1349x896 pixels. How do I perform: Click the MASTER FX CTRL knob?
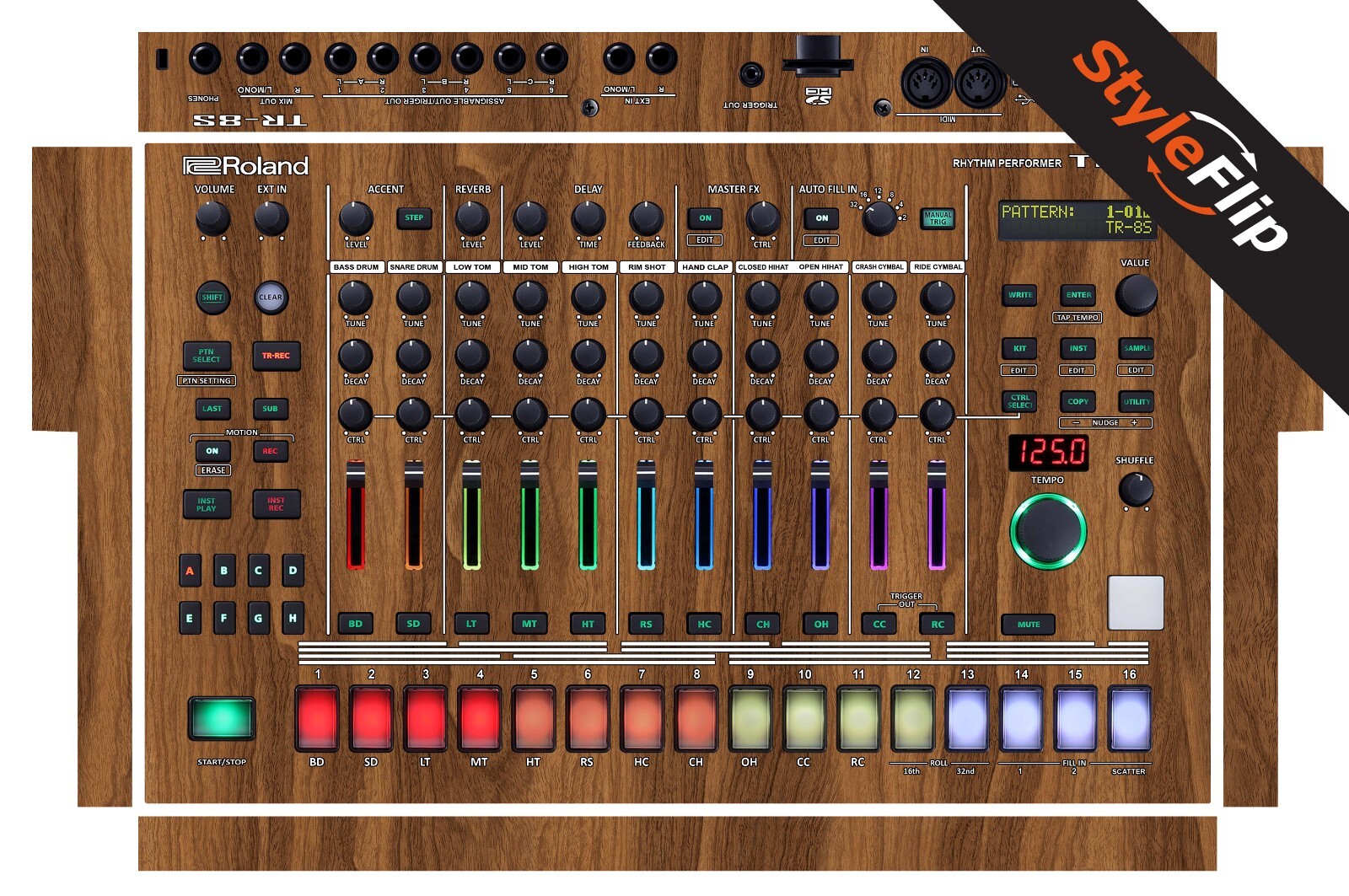pos(763,218)
